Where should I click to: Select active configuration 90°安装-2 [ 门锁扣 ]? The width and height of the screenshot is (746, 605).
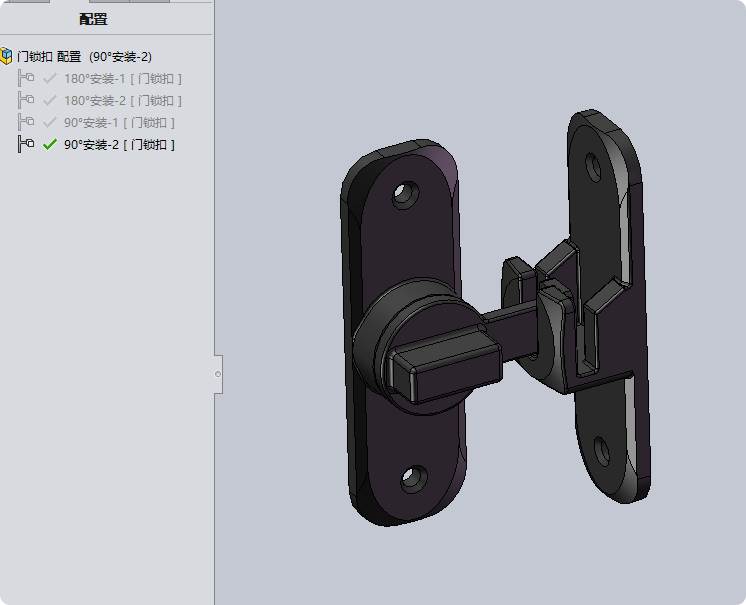click(119, 145)
